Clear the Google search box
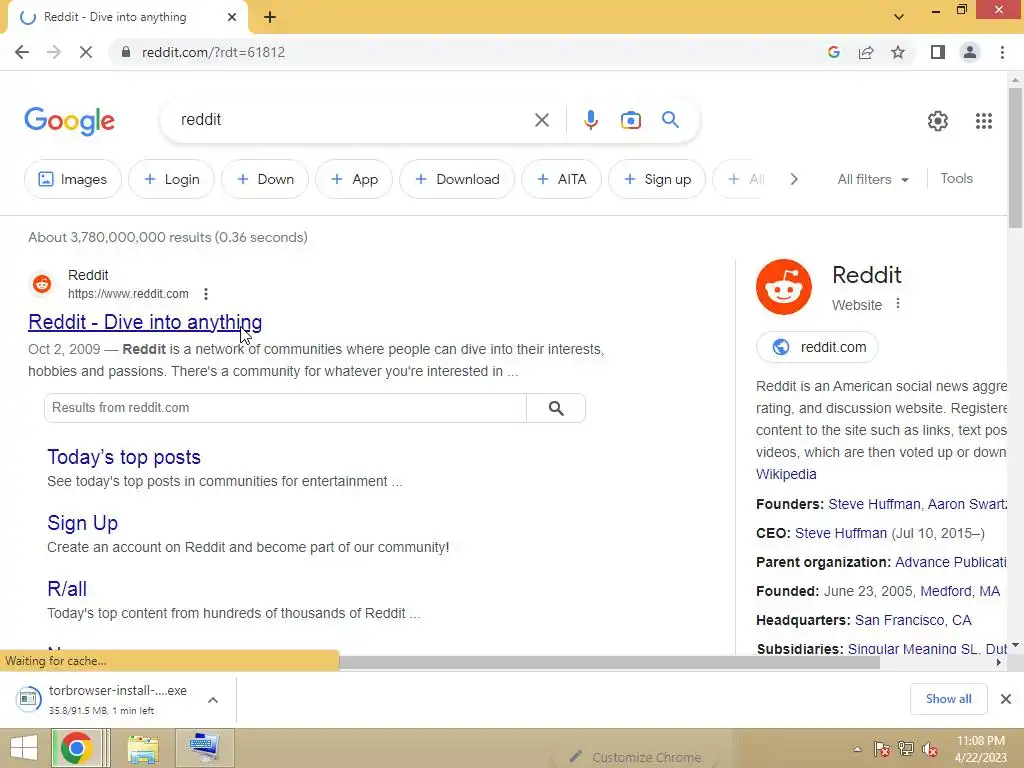Image resolution: width=1024 pixels, height=768 pixels. point(541,120)
